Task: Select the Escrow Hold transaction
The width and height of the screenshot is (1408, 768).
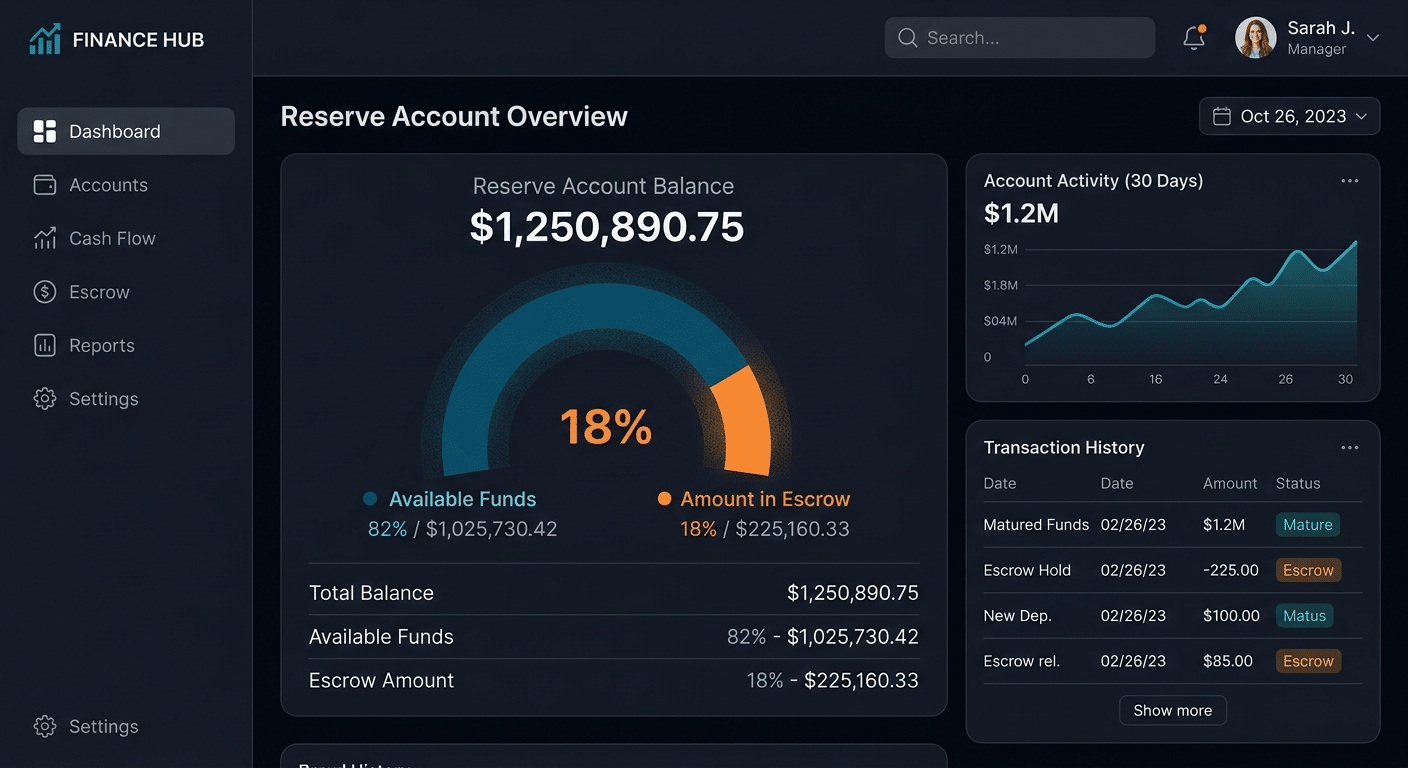Action: click(x=1173, y=570)
